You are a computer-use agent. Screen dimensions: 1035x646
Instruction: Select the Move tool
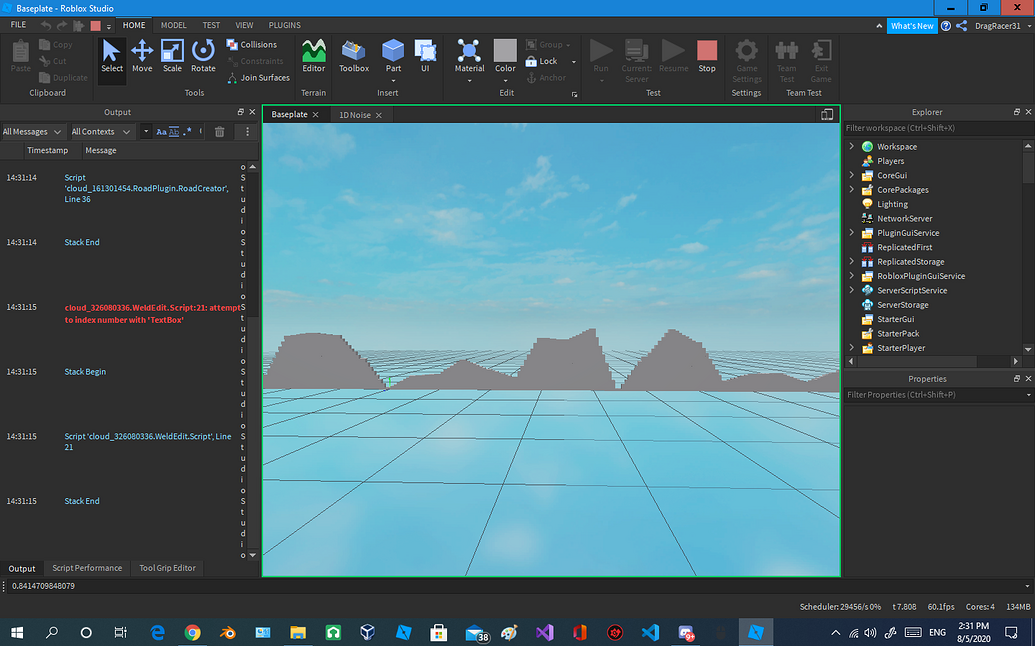click(x=141, y=57)
